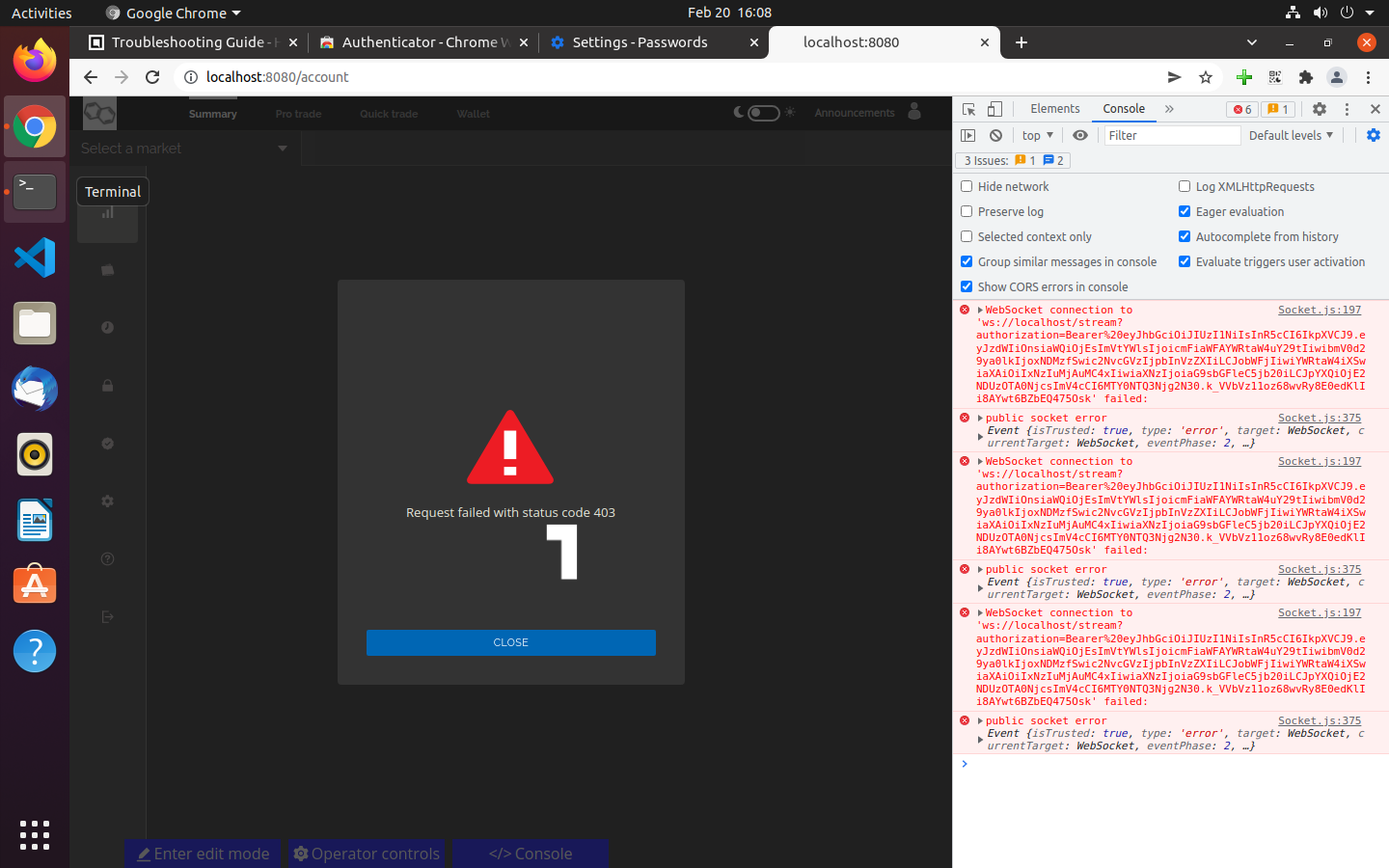Image resolution: width=1389 pixels, height=868 pixels.
Task: Enable Preserve log option
Action: 967,211
